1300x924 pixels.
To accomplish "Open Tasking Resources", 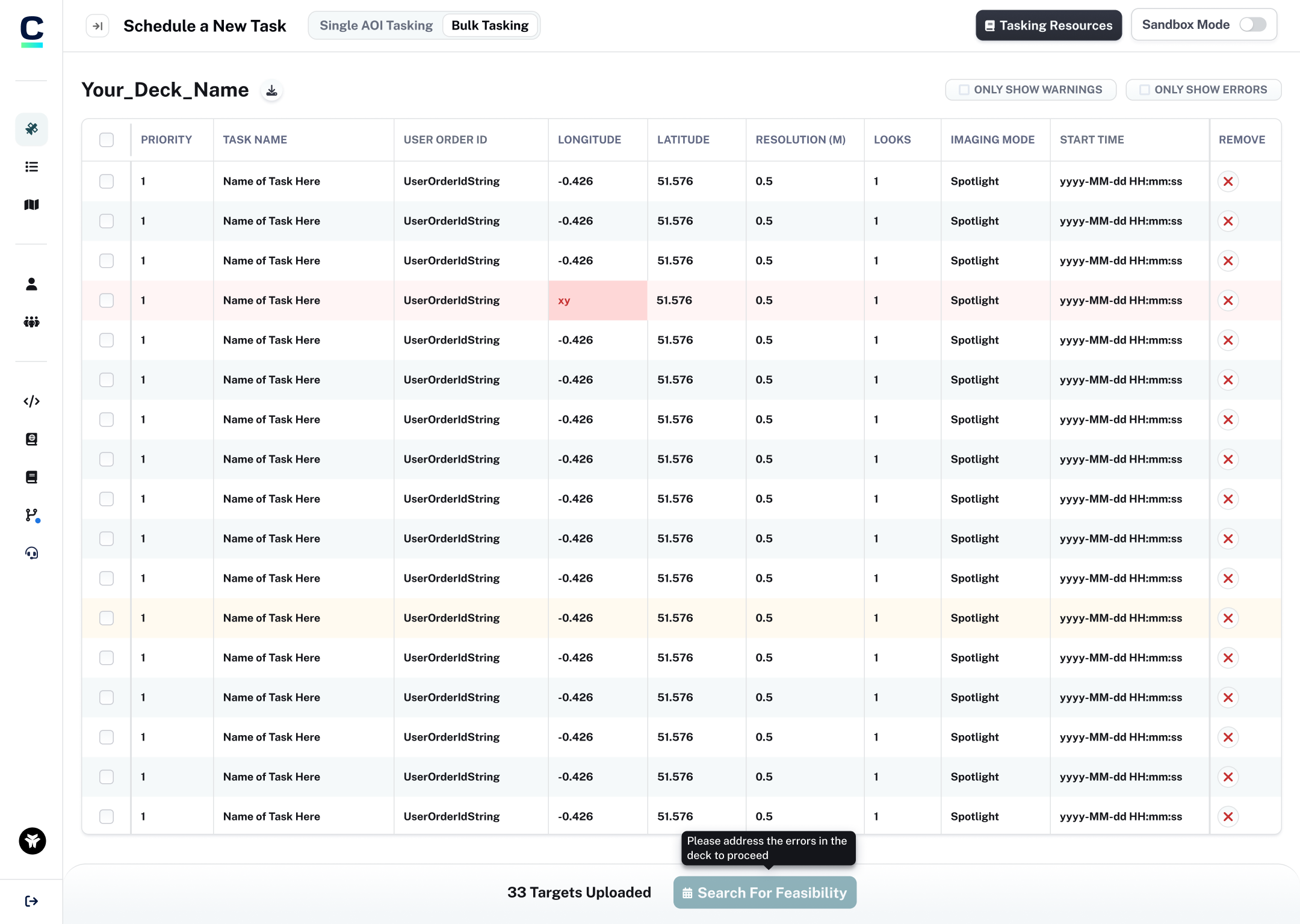I will coord(1048,25).
